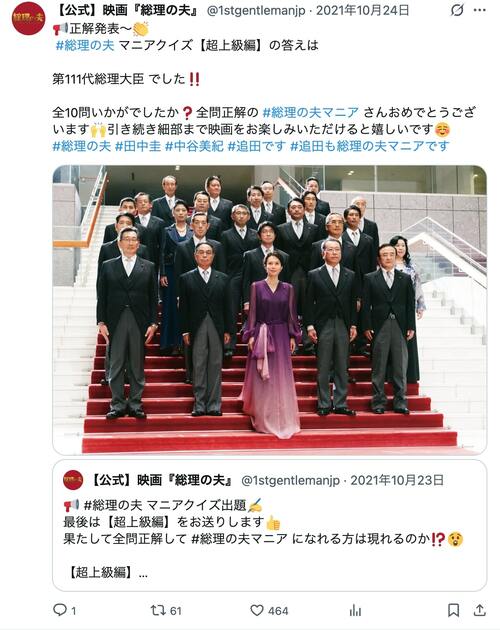Open the 2021年10月24日 timestamp link
Image resolution: width=500 pixels, height=630 pixels.
(363, 10)
